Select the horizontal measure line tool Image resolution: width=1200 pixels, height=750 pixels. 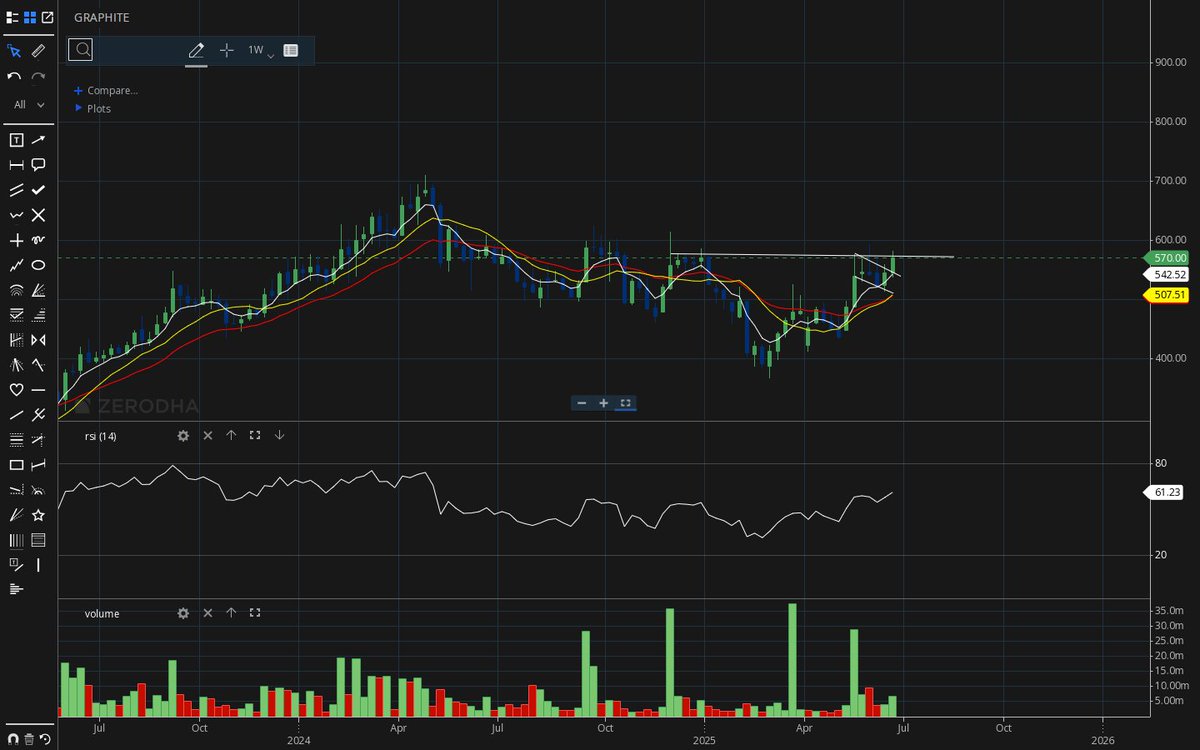pos(15,164)
